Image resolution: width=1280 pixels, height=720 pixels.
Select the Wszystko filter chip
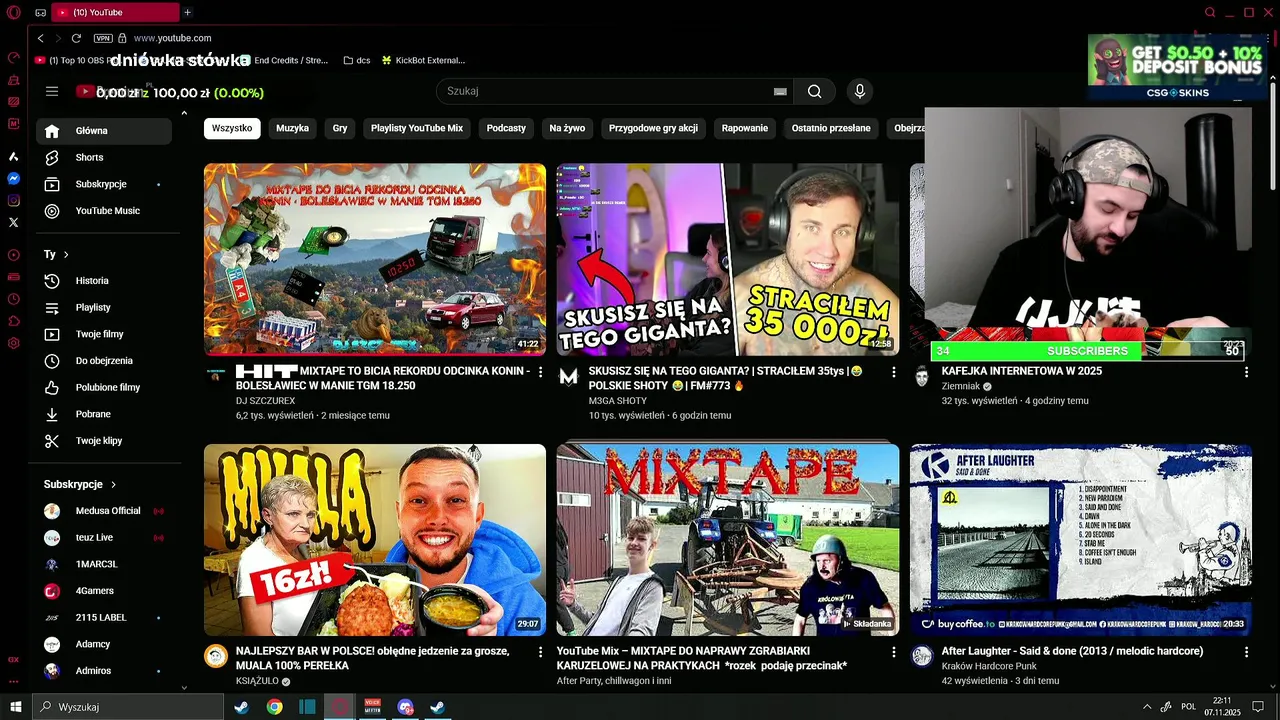click(232, 128)
